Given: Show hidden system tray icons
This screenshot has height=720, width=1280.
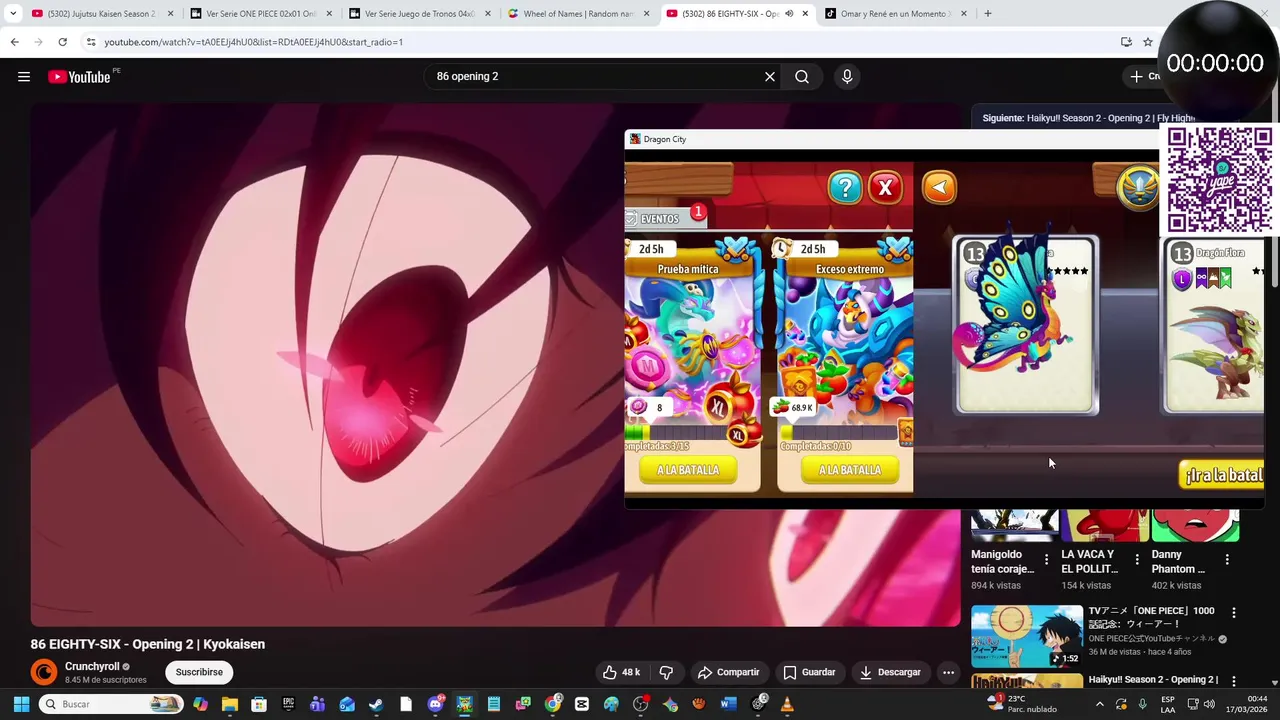Looking at the screenshot, I should tap(1099, 704).
